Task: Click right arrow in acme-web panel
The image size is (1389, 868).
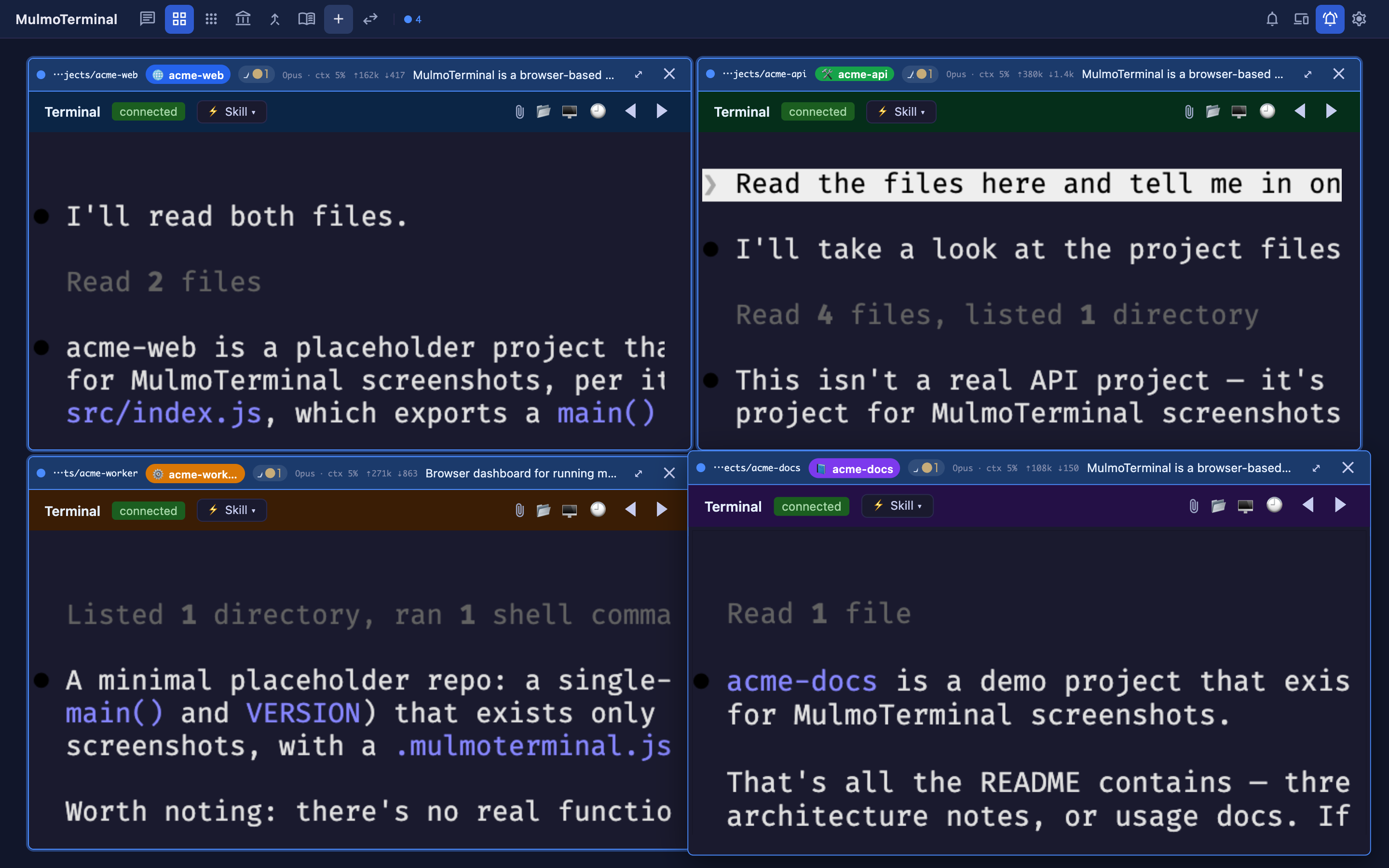Action: (662, 111)
